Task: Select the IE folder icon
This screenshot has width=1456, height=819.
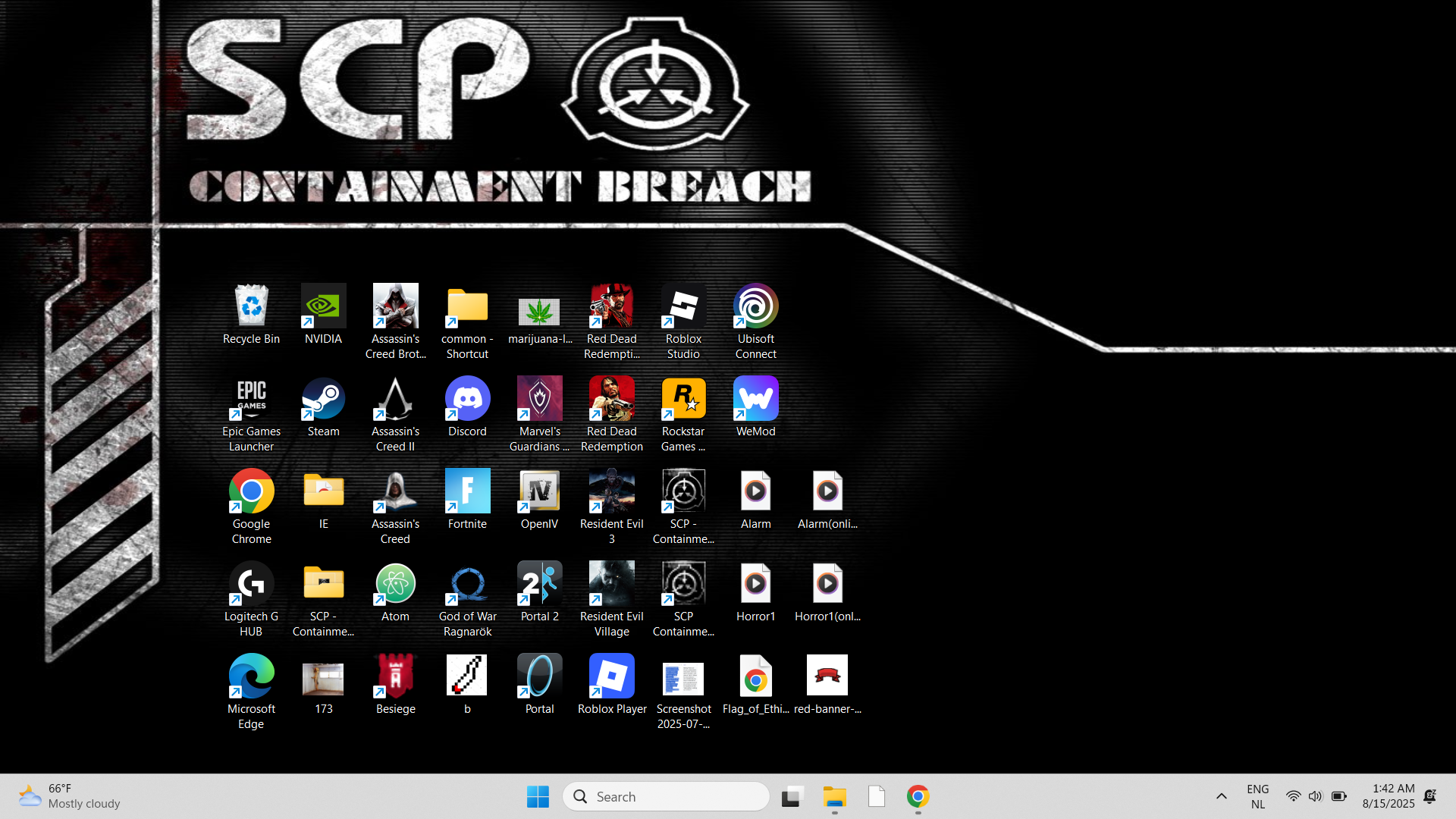Action: pyautogui.click(x=323, y=500)
